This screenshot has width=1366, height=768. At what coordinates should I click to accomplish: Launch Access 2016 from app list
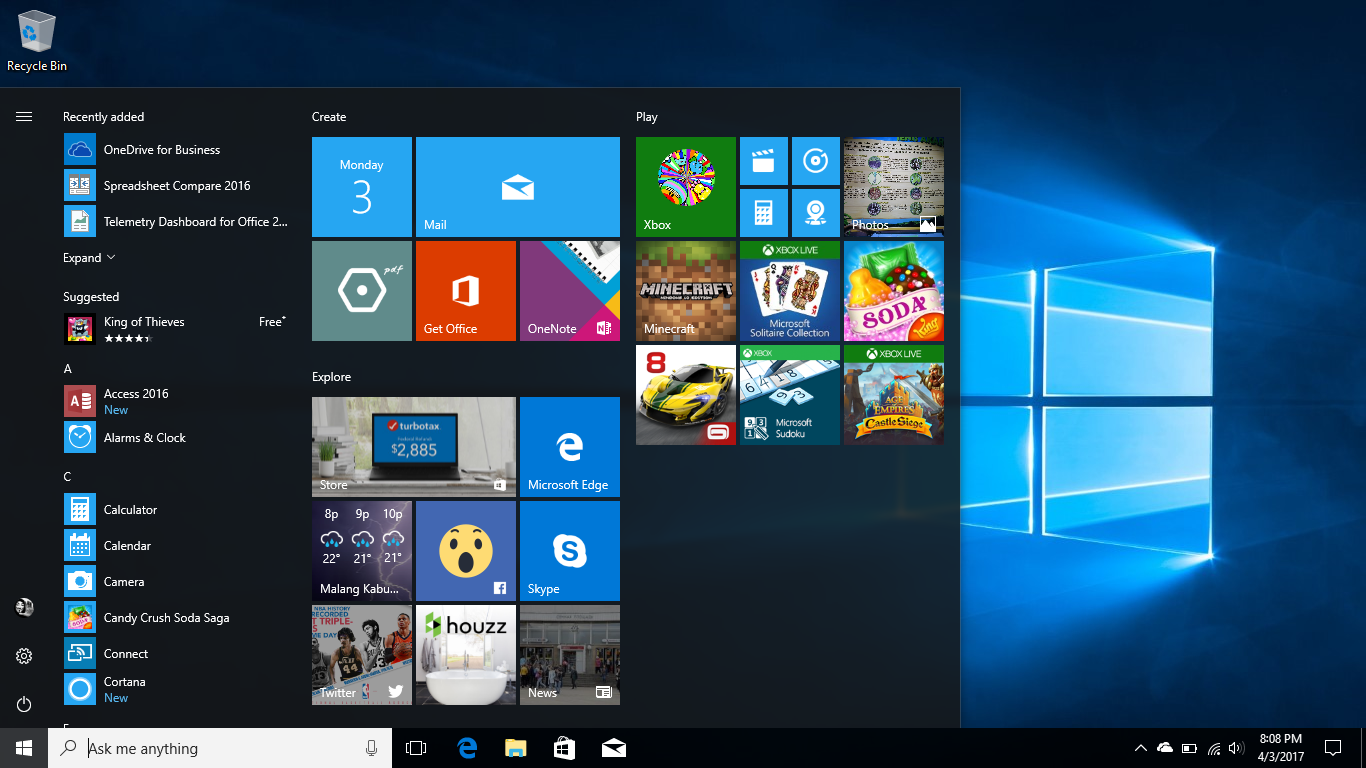coord(178,401)
